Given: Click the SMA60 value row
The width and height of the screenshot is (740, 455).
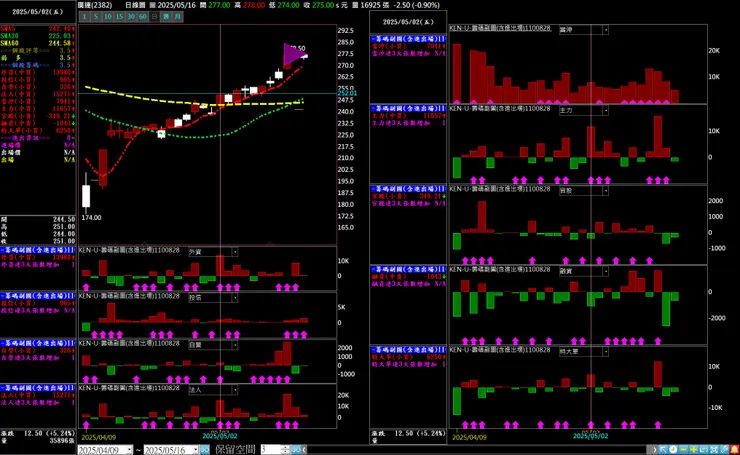Looking at the screenshot, I should coord(37,43).
